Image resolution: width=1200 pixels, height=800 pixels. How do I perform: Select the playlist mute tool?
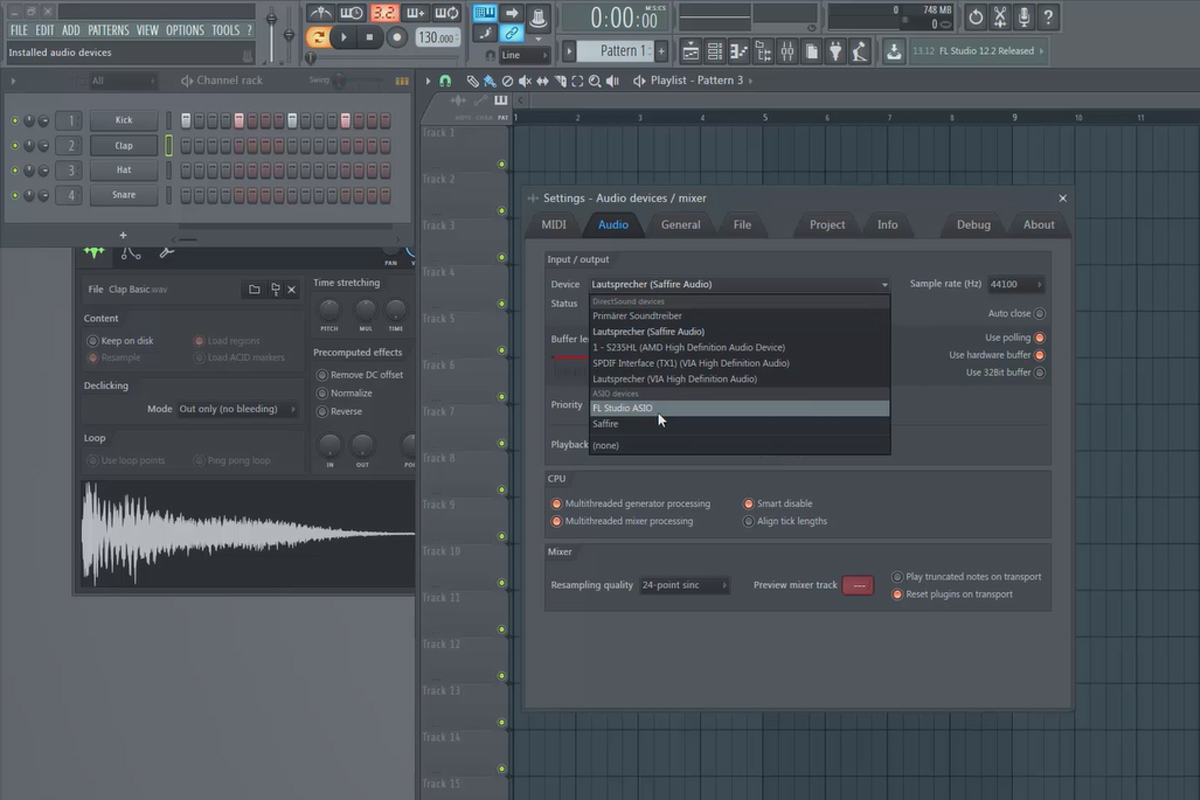point(525,80)
